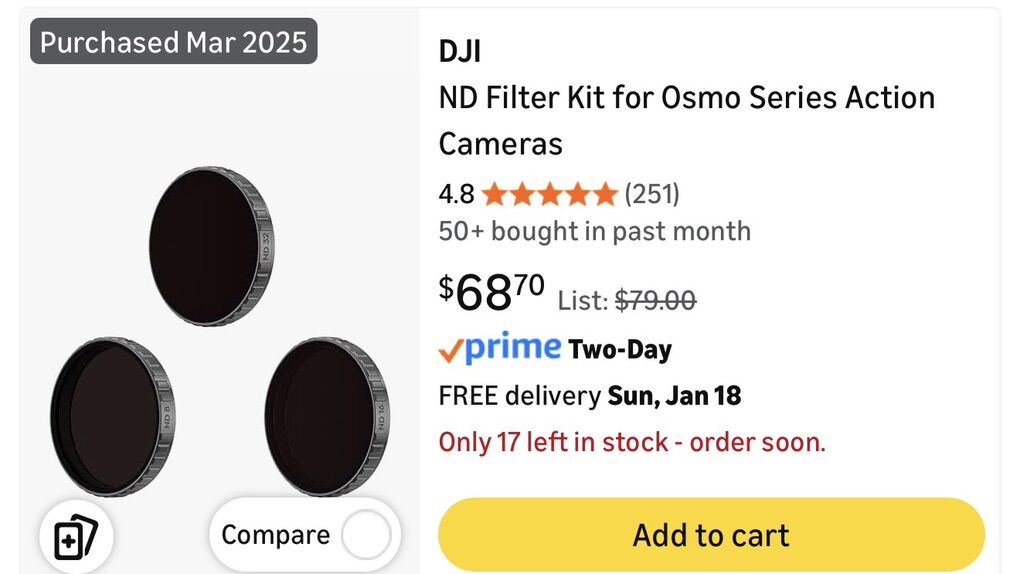Open the 251 reviews count link
This screenshot has height=574, width=1020.
652,193
